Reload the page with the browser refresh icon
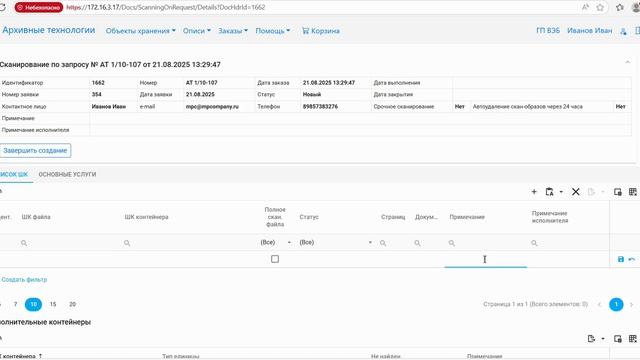Screen dimensions: 640x360 (x=2, y=7)
